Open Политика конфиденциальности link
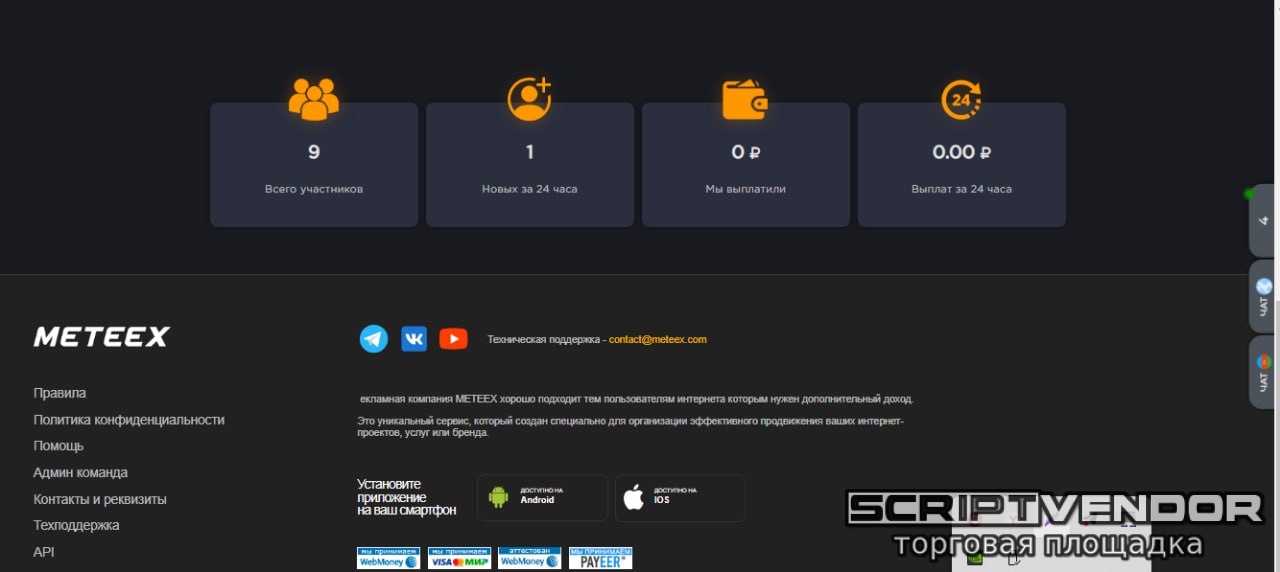The height and width of the screenshot is (572, 1280). (x=129, y=420)
